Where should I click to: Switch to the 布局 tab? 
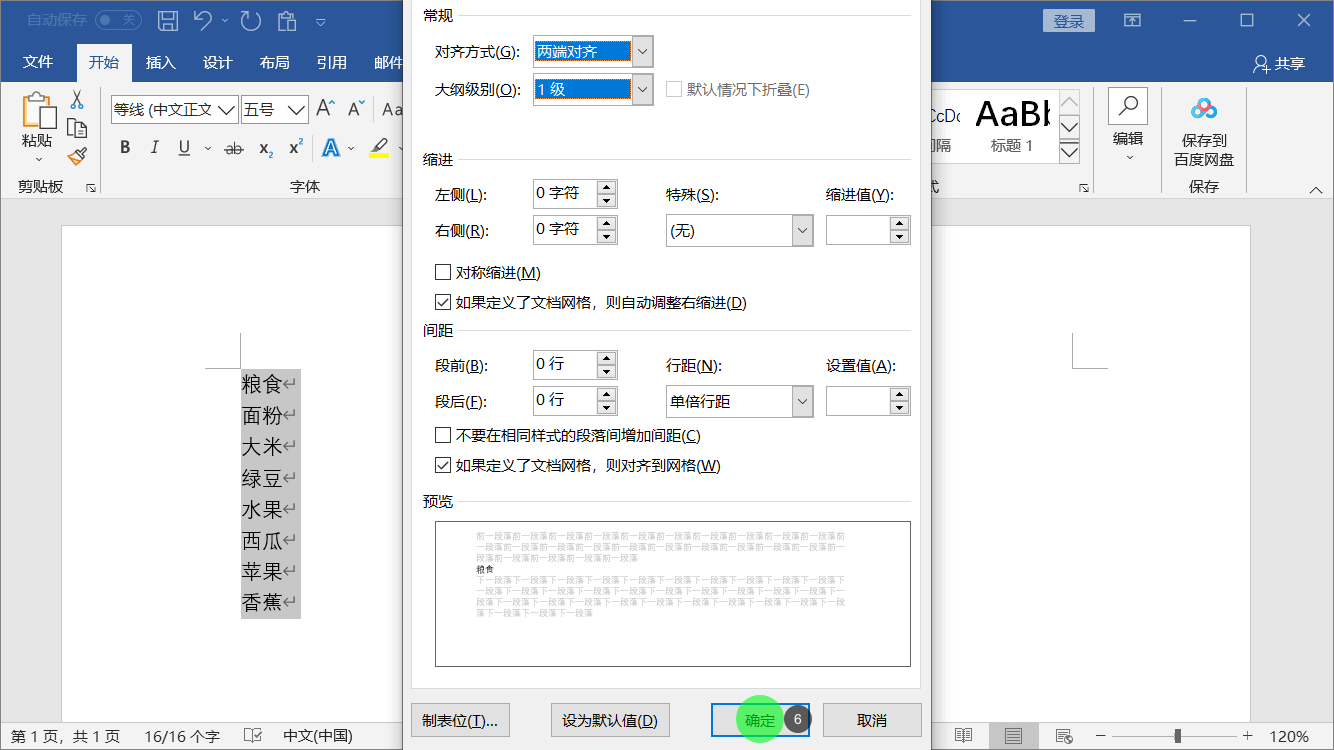(x=274, y=62)
